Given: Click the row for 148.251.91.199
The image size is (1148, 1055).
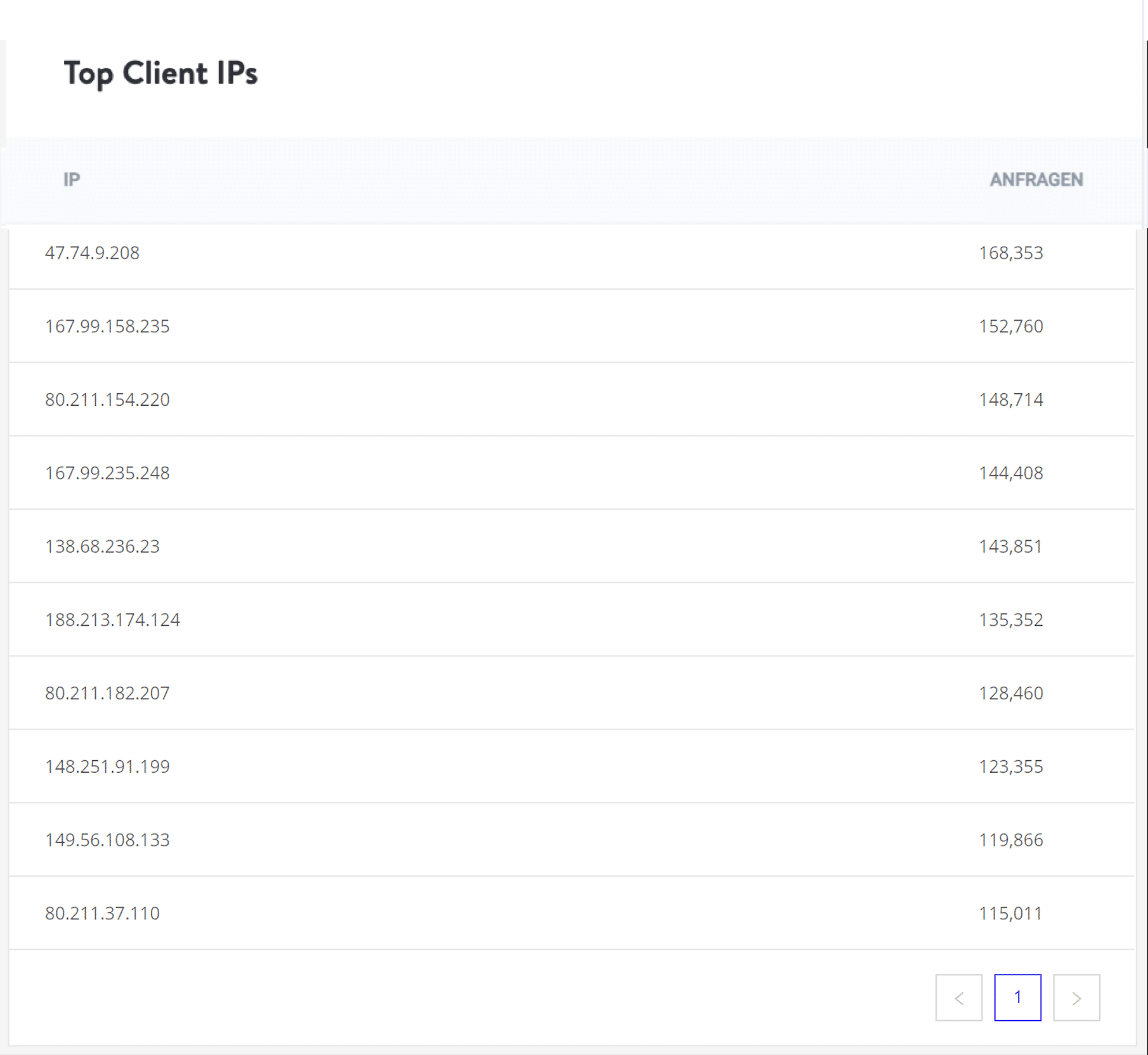Looking at the screenshot, I should [x=108, y=767].
